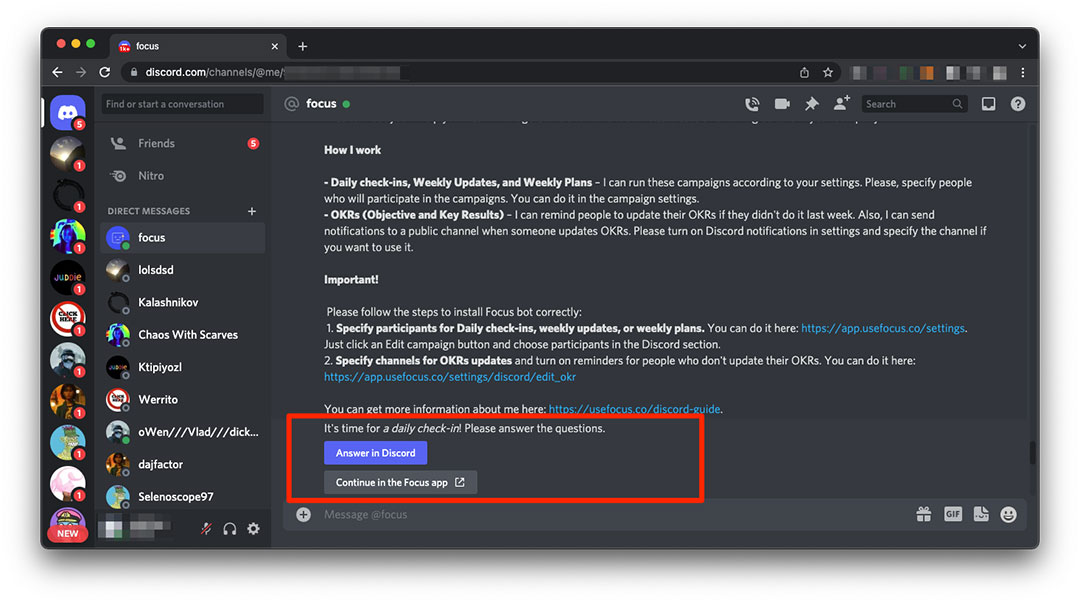
Task: Open focus direct message
Action: 183,237
